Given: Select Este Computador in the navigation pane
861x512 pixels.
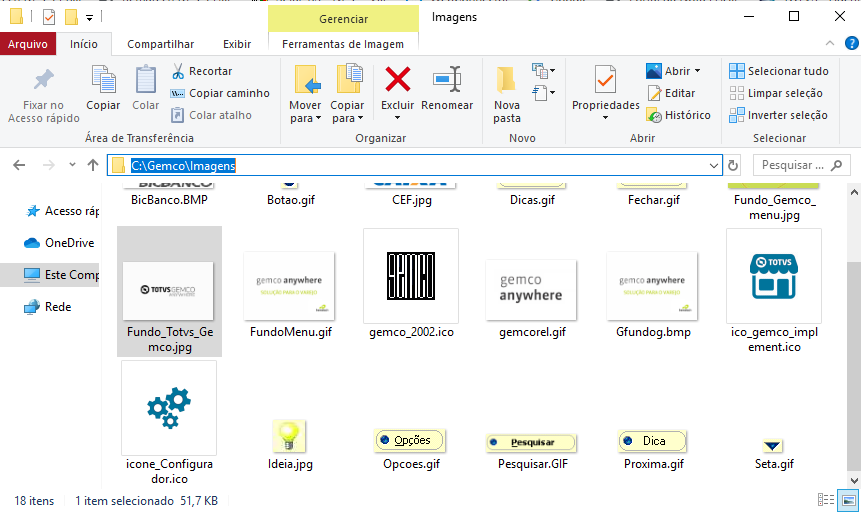Looking at the screenshot, I should pyautogui.click(x=61, y=275).
